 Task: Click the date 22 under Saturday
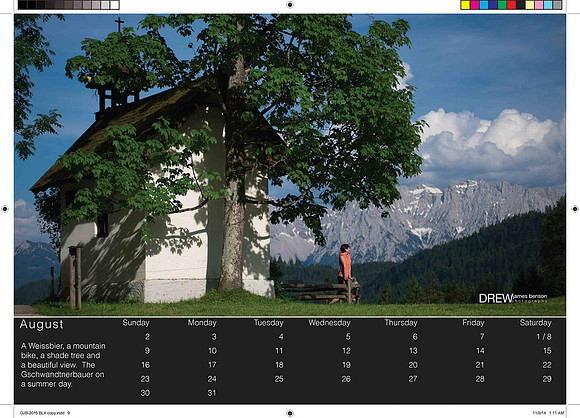547,365
